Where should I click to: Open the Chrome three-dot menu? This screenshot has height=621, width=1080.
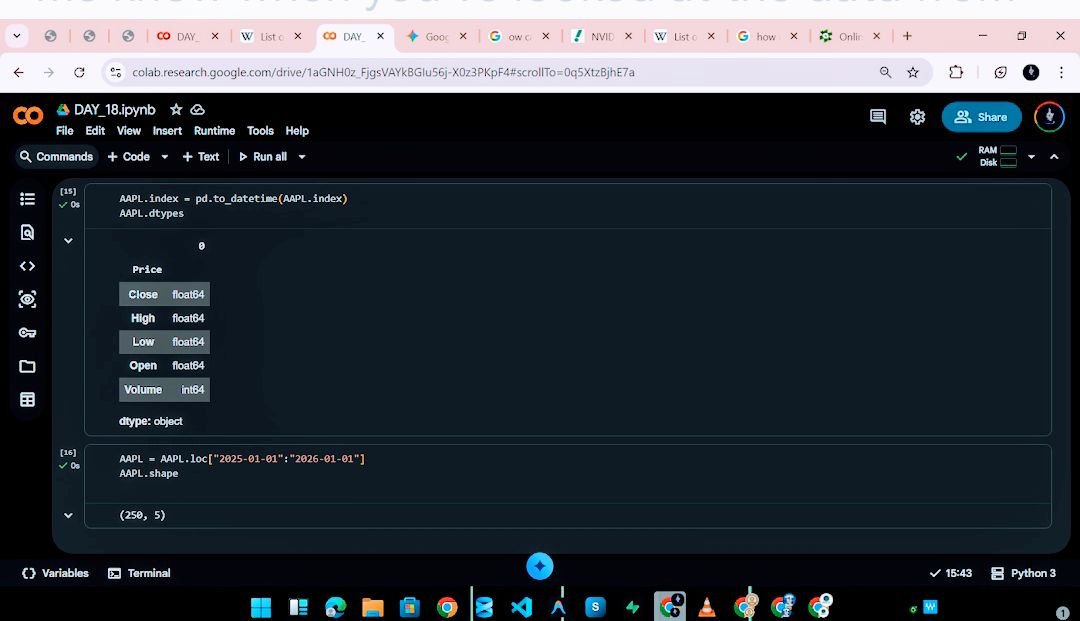click(1061, 72)
